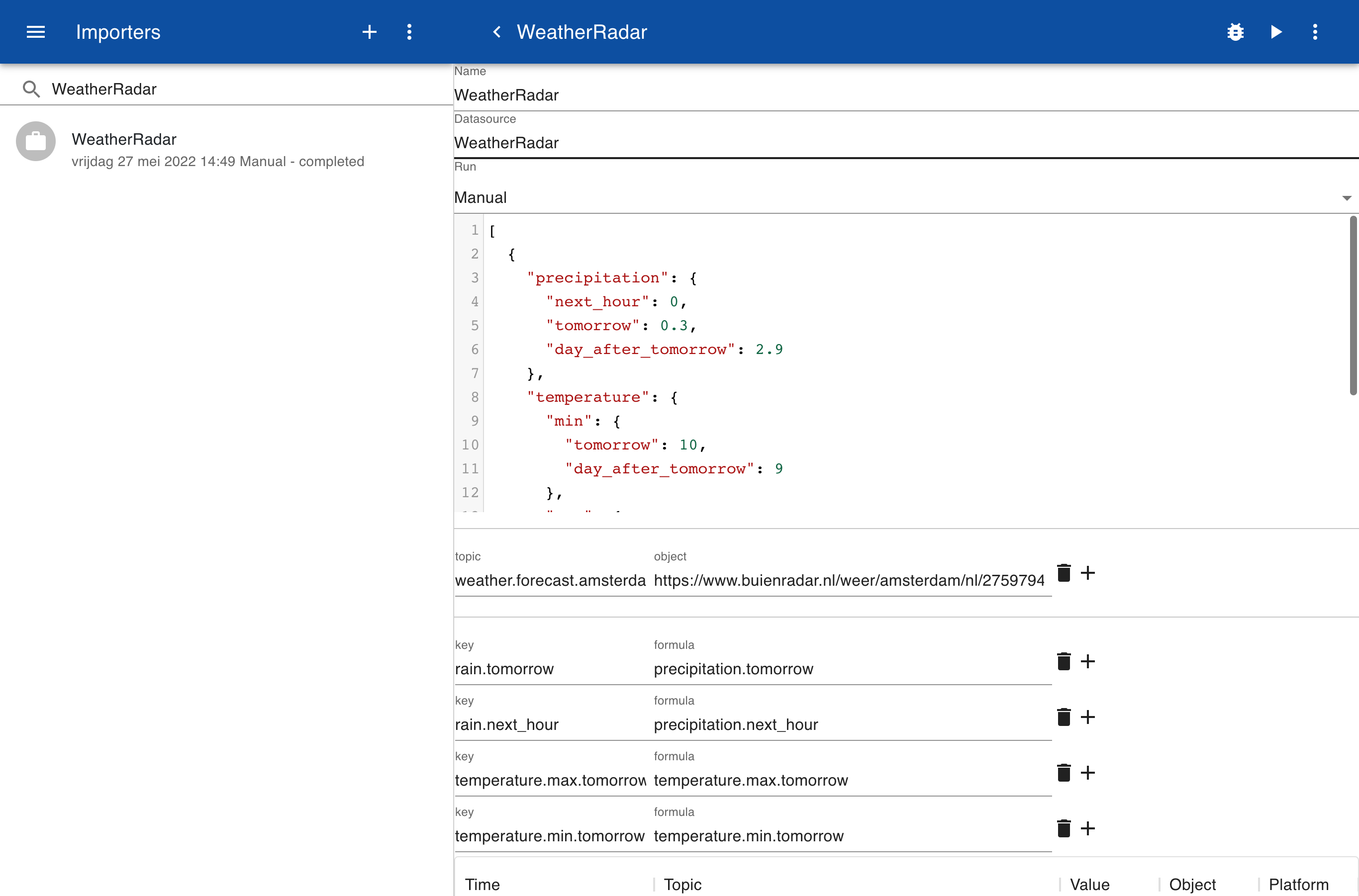Edit the rain.next_hour key field
Viewport: 1359px width, 896px height.
coord(550,724)
